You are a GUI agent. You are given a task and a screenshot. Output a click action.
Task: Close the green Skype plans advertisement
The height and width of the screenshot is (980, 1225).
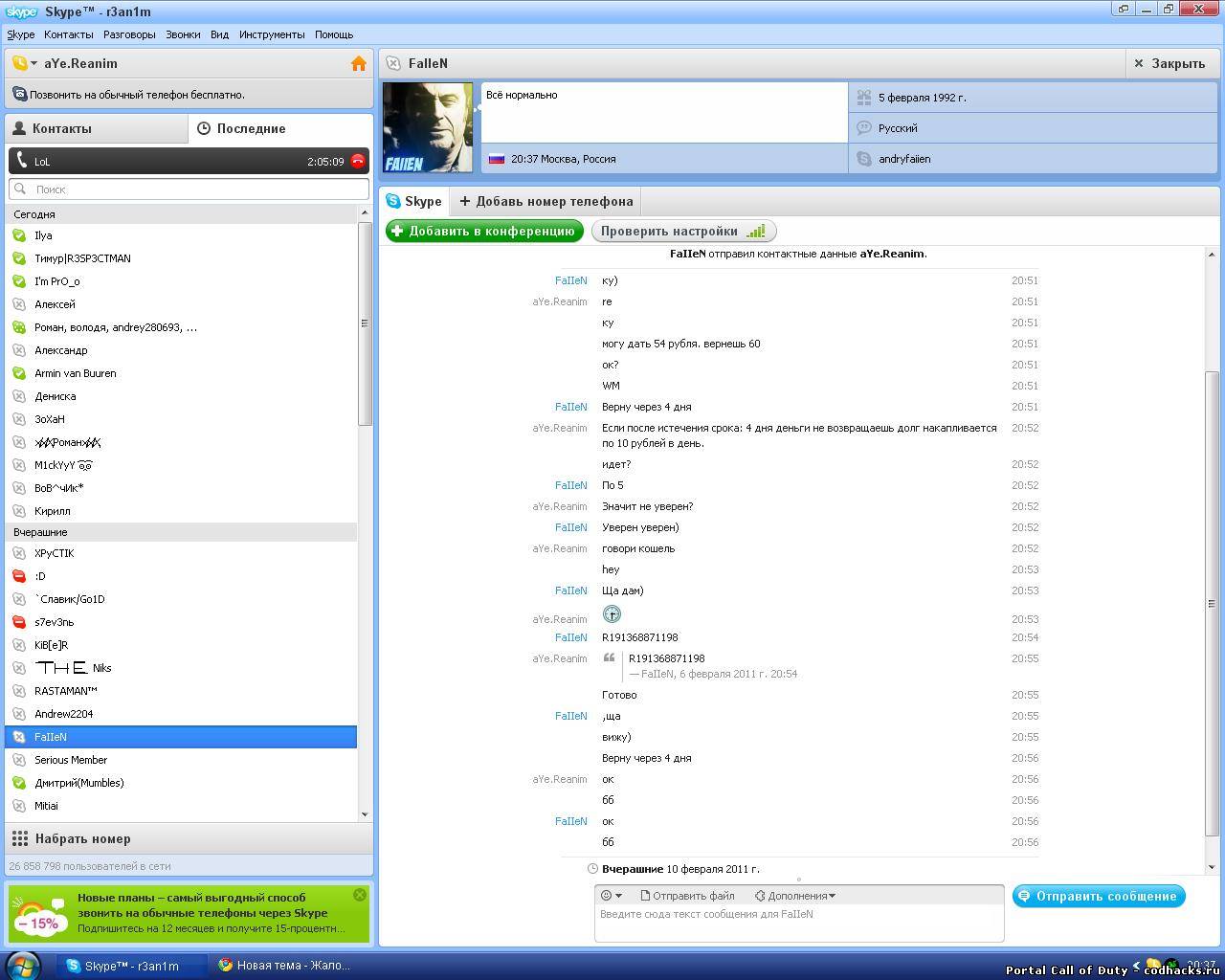(360, 895)
